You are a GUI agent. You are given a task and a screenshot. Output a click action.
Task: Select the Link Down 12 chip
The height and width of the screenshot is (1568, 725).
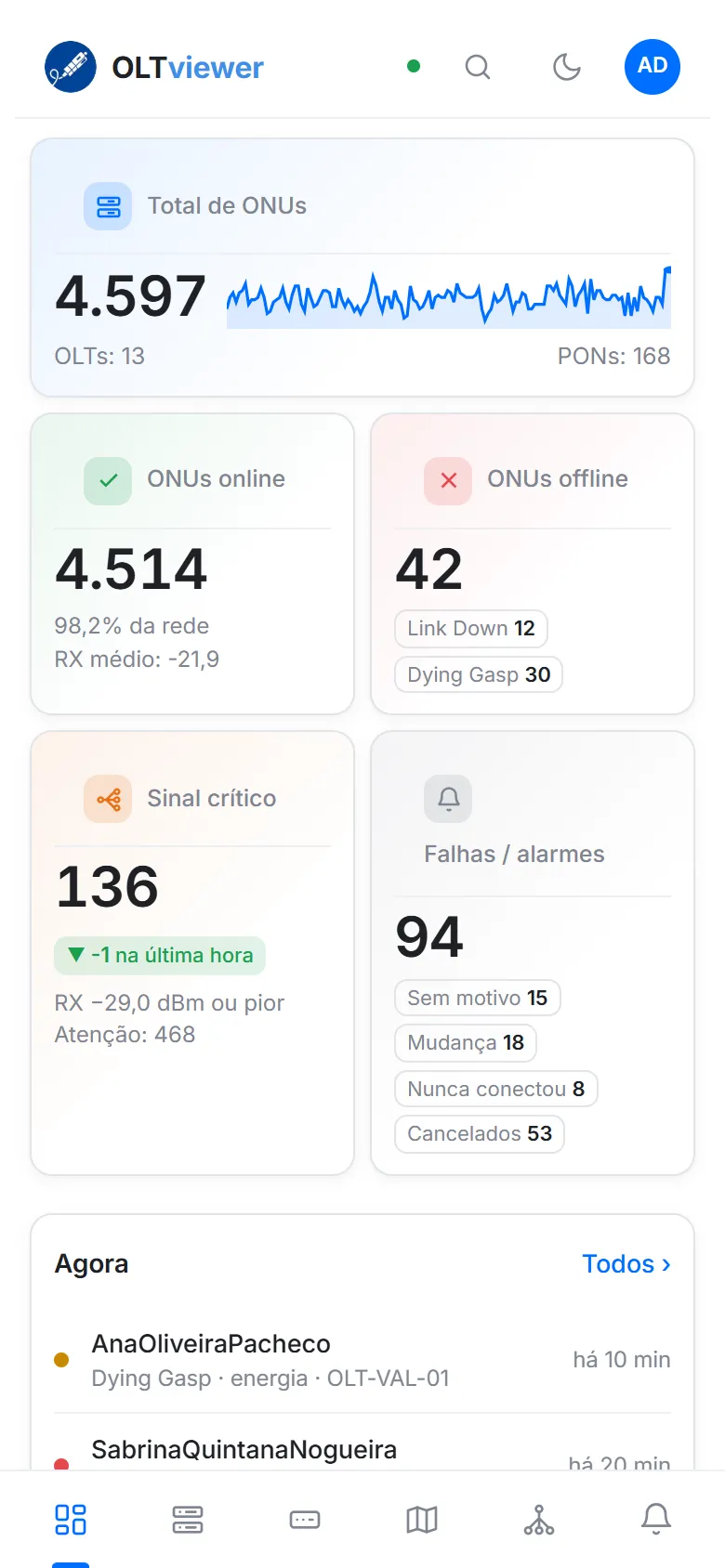pos(471,629)
